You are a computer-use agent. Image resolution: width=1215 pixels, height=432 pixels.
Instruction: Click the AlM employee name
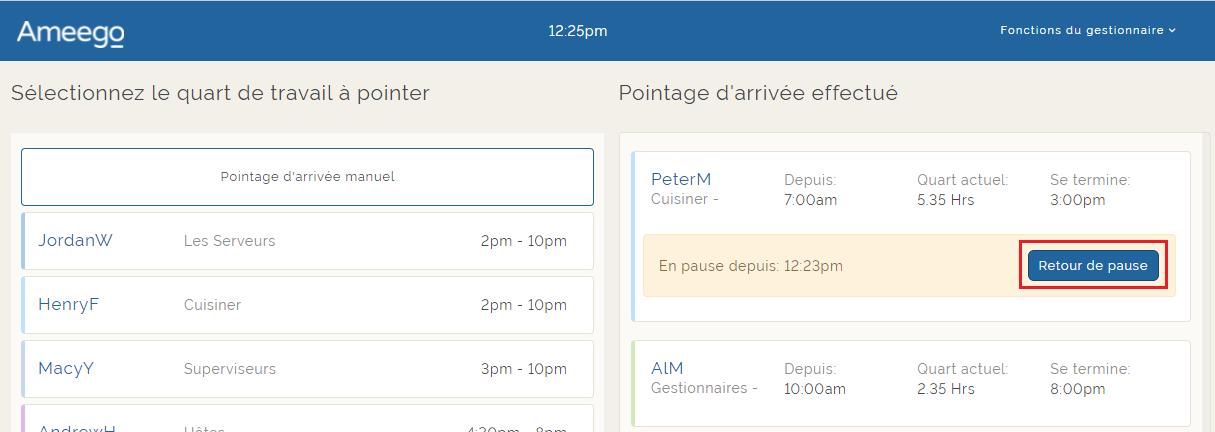(x=667, y=368)
